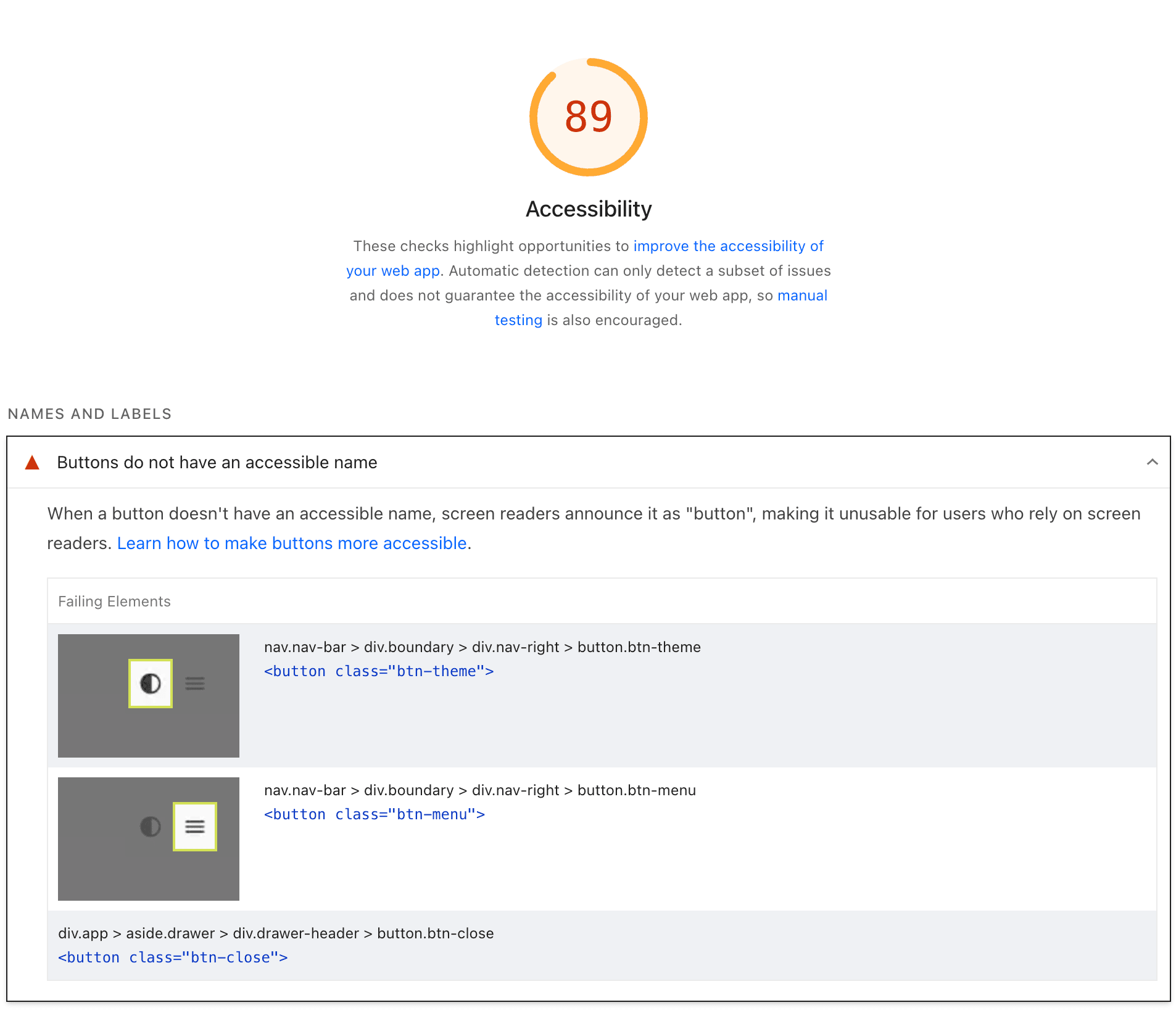Click the btn-theme code snippet
The width and height of the screenshot is (1176, 1013).
pos(379,671)
